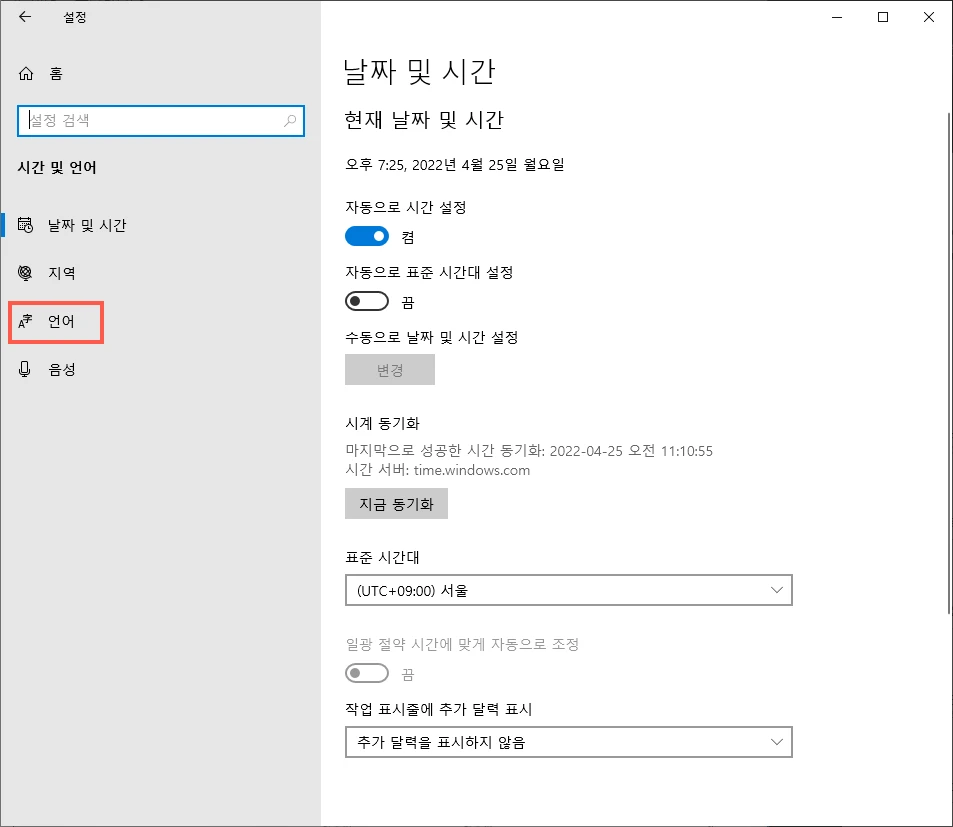Click the microphone icon for 음성
Screen dimensions: 953x827
(24, 369)
